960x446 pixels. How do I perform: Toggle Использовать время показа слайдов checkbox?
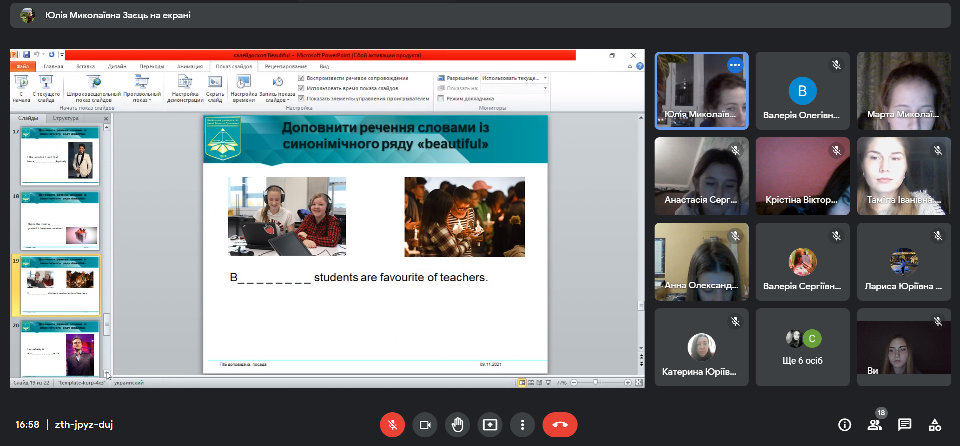(302, 88)
